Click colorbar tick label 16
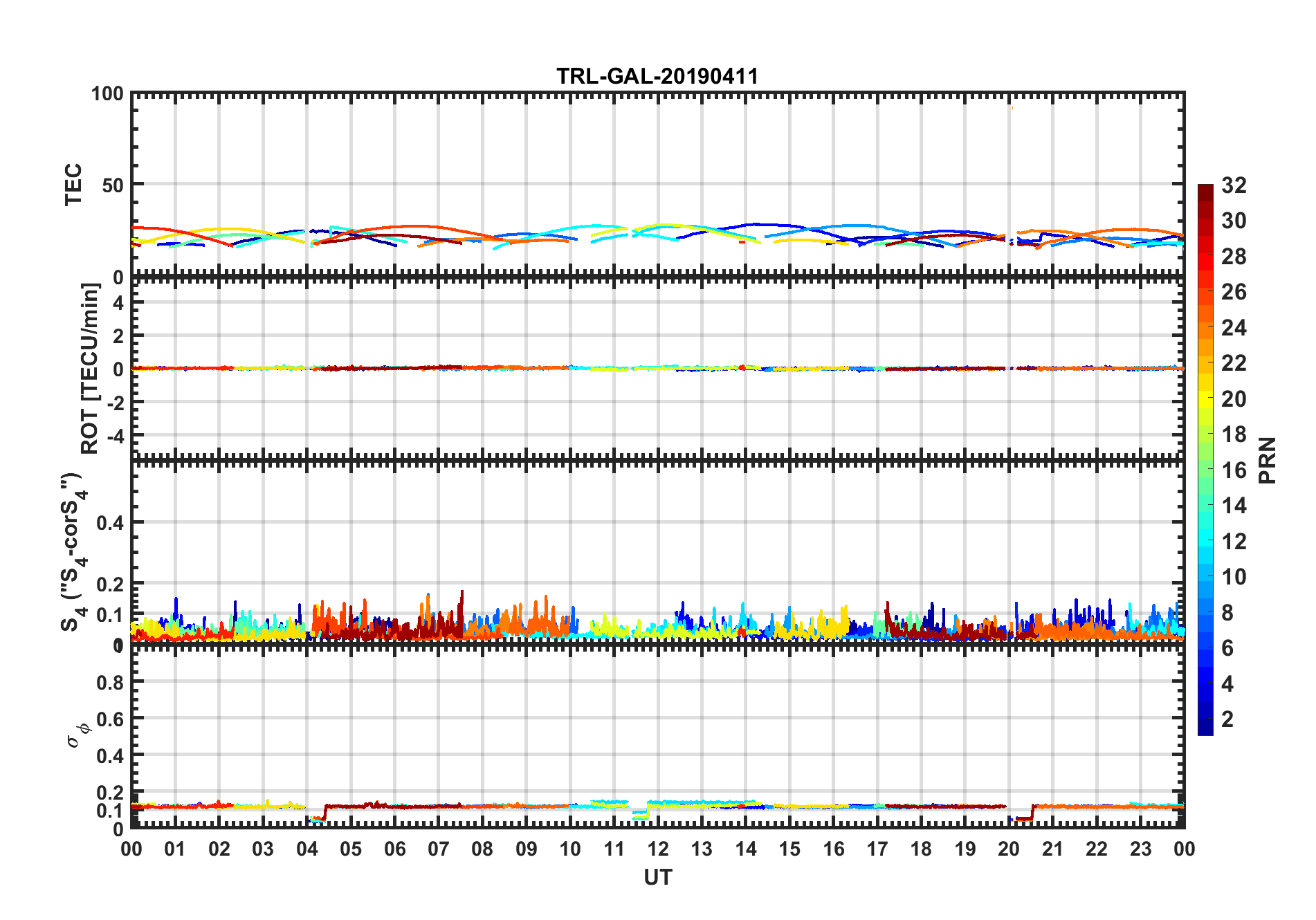Image resolution: width=1316 pixels, height=920 pixels. pos(1234,470)
